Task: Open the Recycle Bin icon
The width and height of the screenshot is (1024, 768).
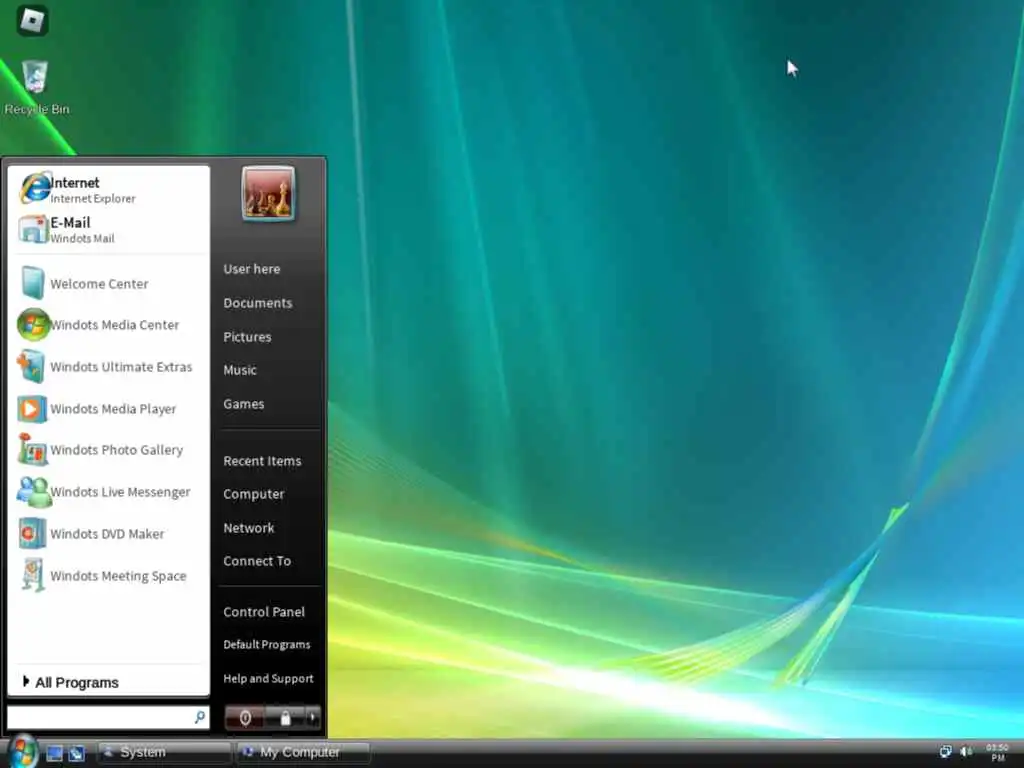Action: [x=35, y=77]
